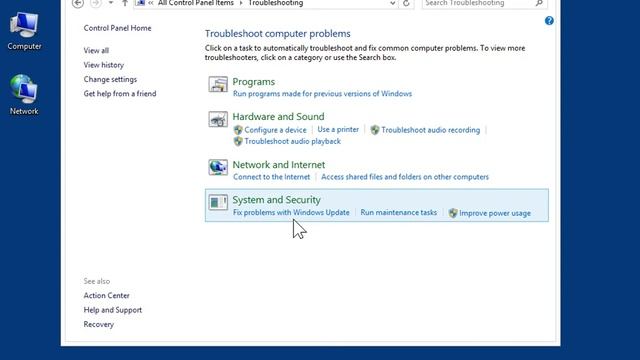Go up one level with the up arrow
The height and width of the screenshot is (360, 640).
coord(125,3)
